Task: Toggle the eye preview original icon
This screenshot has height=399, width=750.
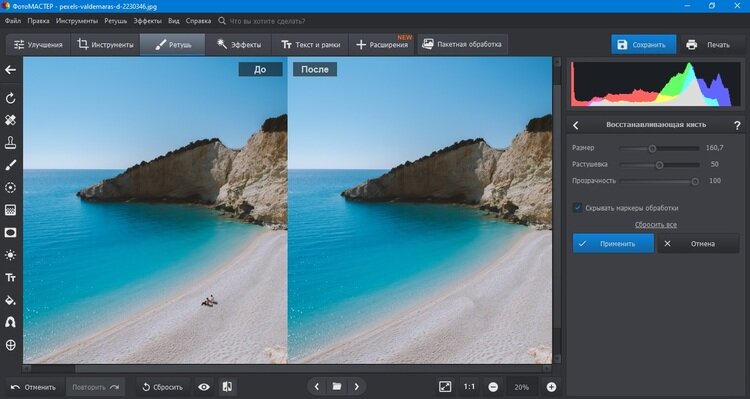Action: [x=204, y=387]
